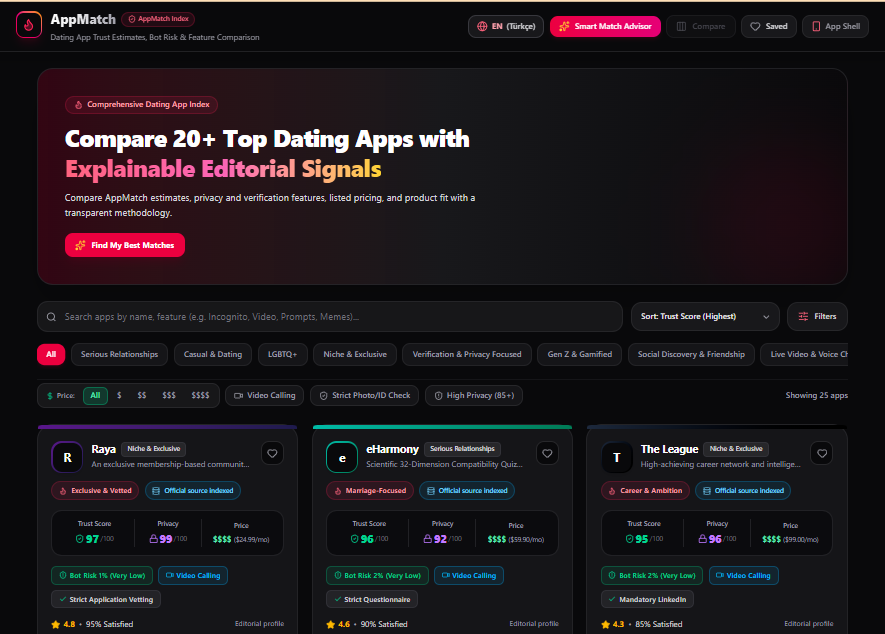Click eHarmony's Strict Questionnaire badge

pos(372,600)
